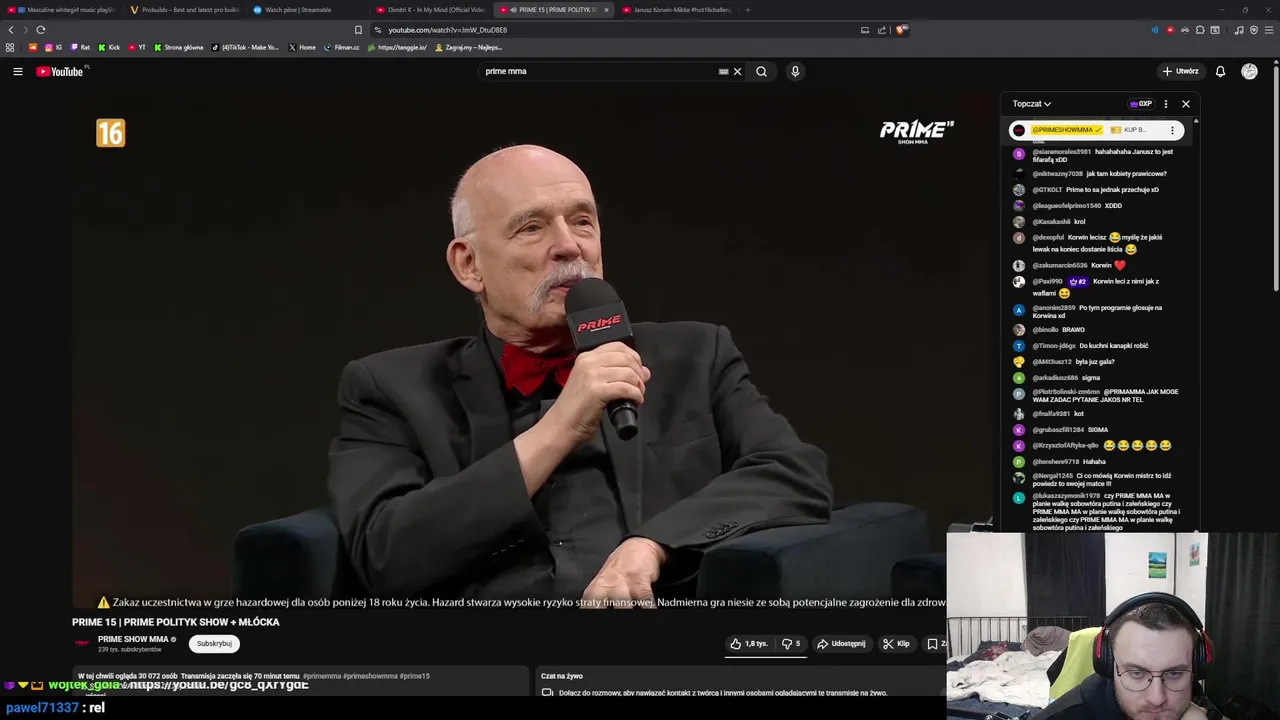Expand the 'Topczat' chat mode dropdown
Screen dimensions: 1280x720
pos(1031,104)
